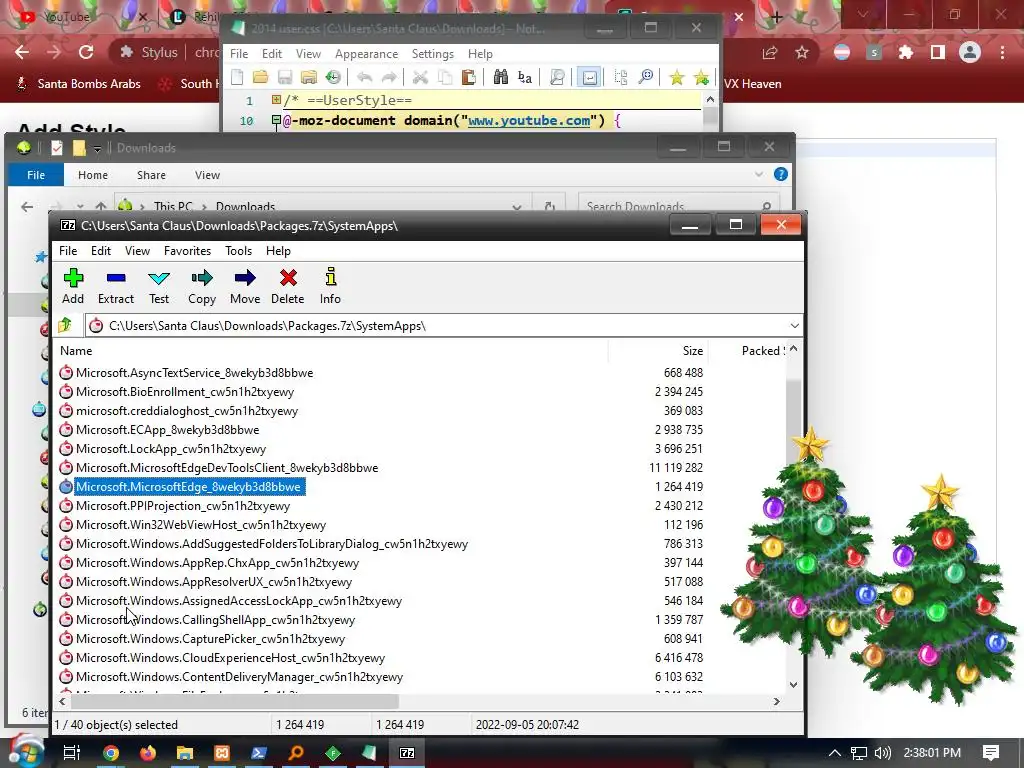Click the Back arrow in Explorer
The width and height of the screenshot is (1024, 768).
27,207
